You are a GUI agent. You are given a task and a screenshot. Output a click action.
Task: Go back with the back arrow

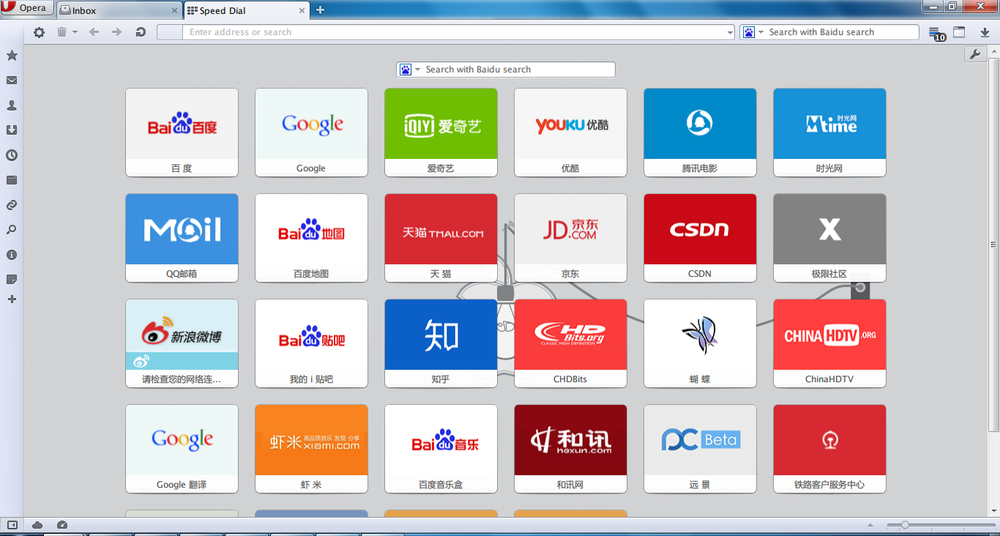point(94,32)
